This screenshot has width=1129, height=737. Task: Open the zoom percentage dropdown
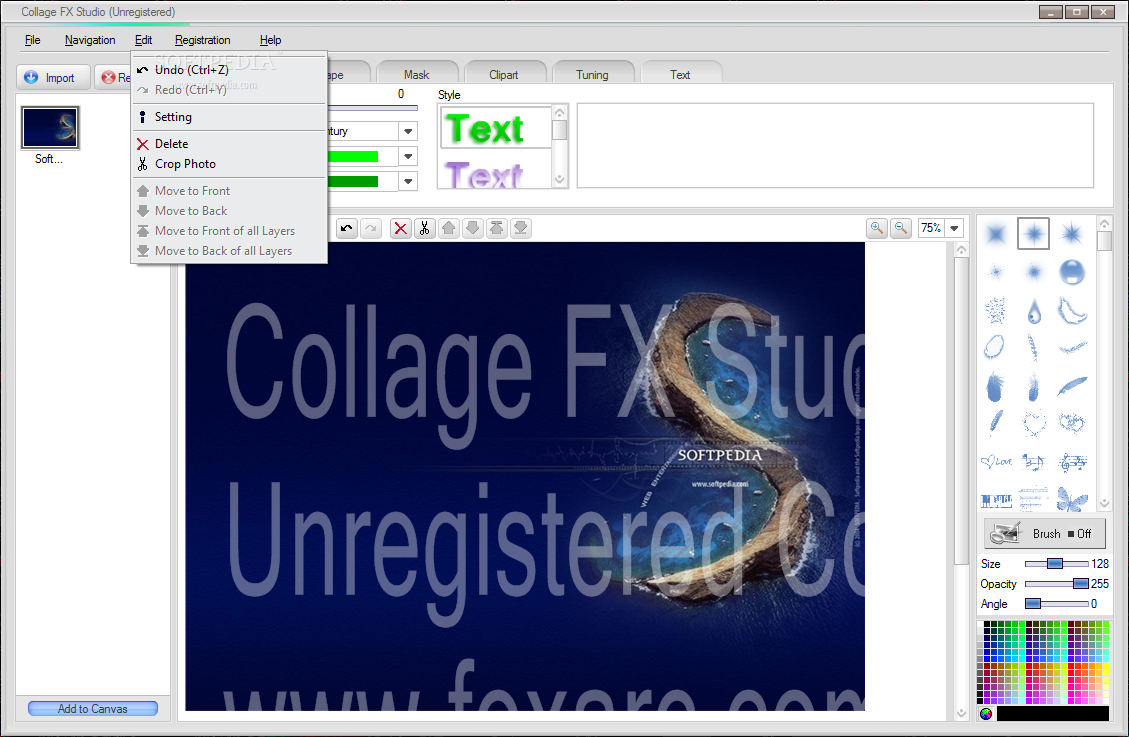[954, 228]
